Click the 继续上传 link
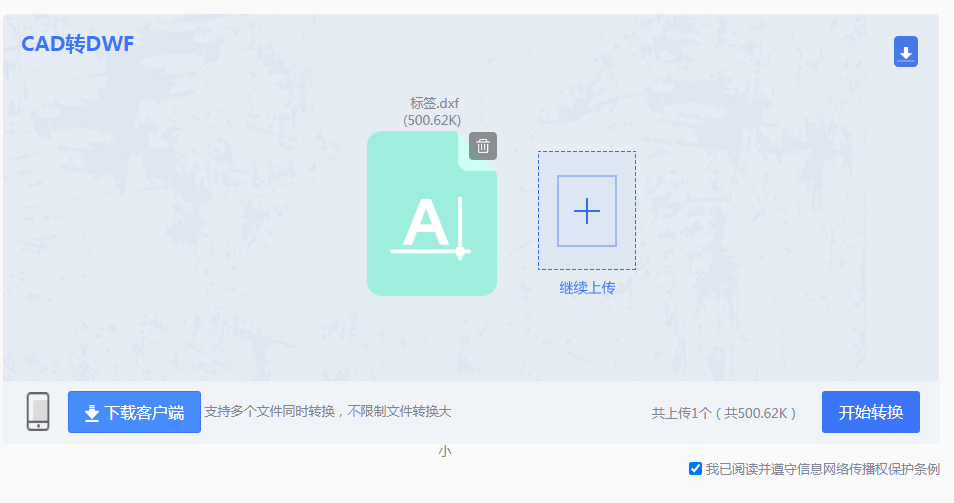Screen dimensions: 954x503 [x=587, y=287]
